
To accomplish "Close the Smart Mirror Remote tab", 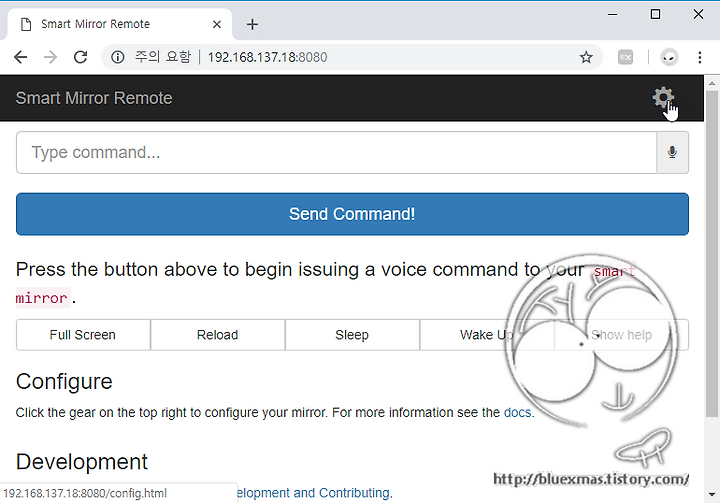I will click(217, 24).
